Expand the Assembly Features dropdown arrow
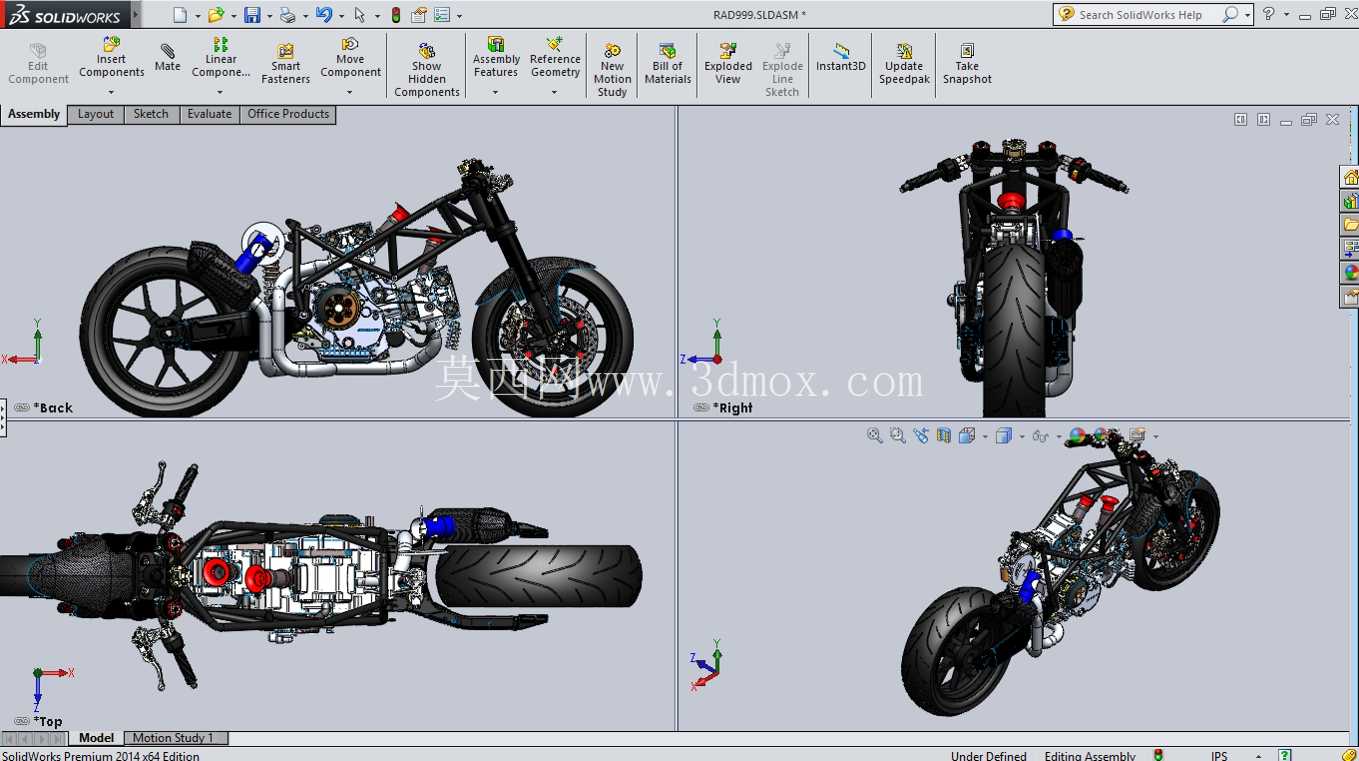Screen dimensions: 1359x761 pos(496,92)
